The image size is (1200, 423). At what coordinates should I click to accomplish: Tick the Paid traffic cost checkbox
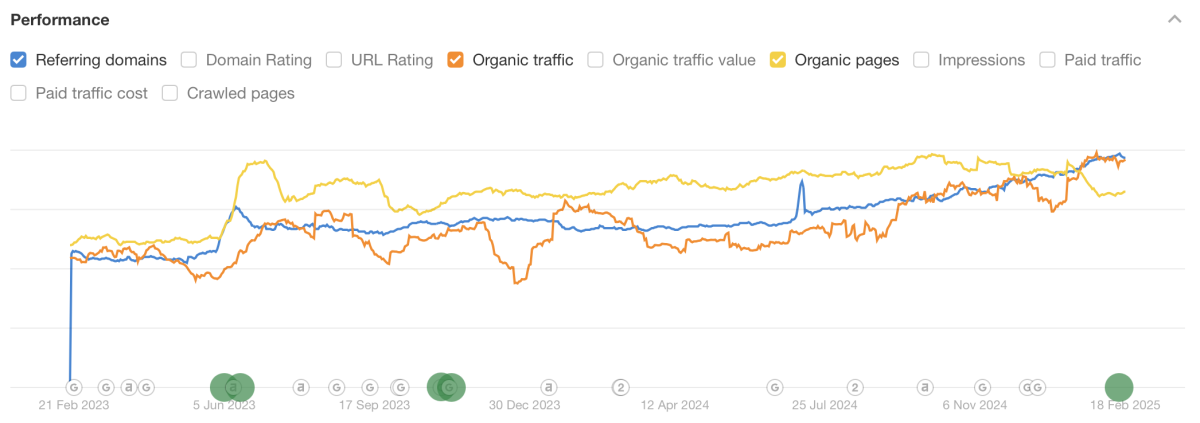point(18,93)
